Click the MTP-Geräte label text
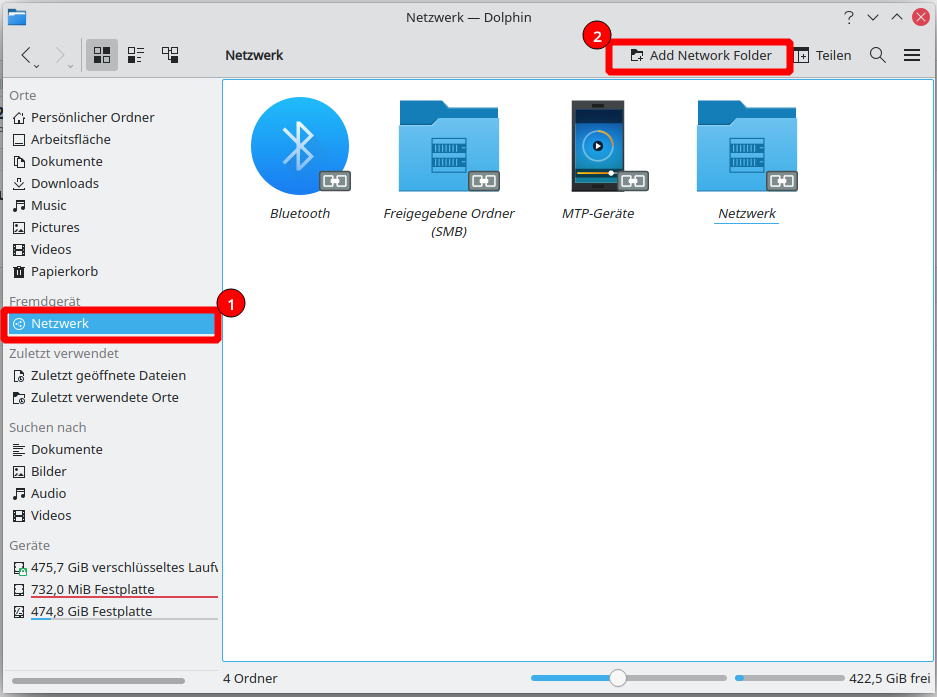The image size is (937, 697). pyautogui.click(x=598, y=213)
